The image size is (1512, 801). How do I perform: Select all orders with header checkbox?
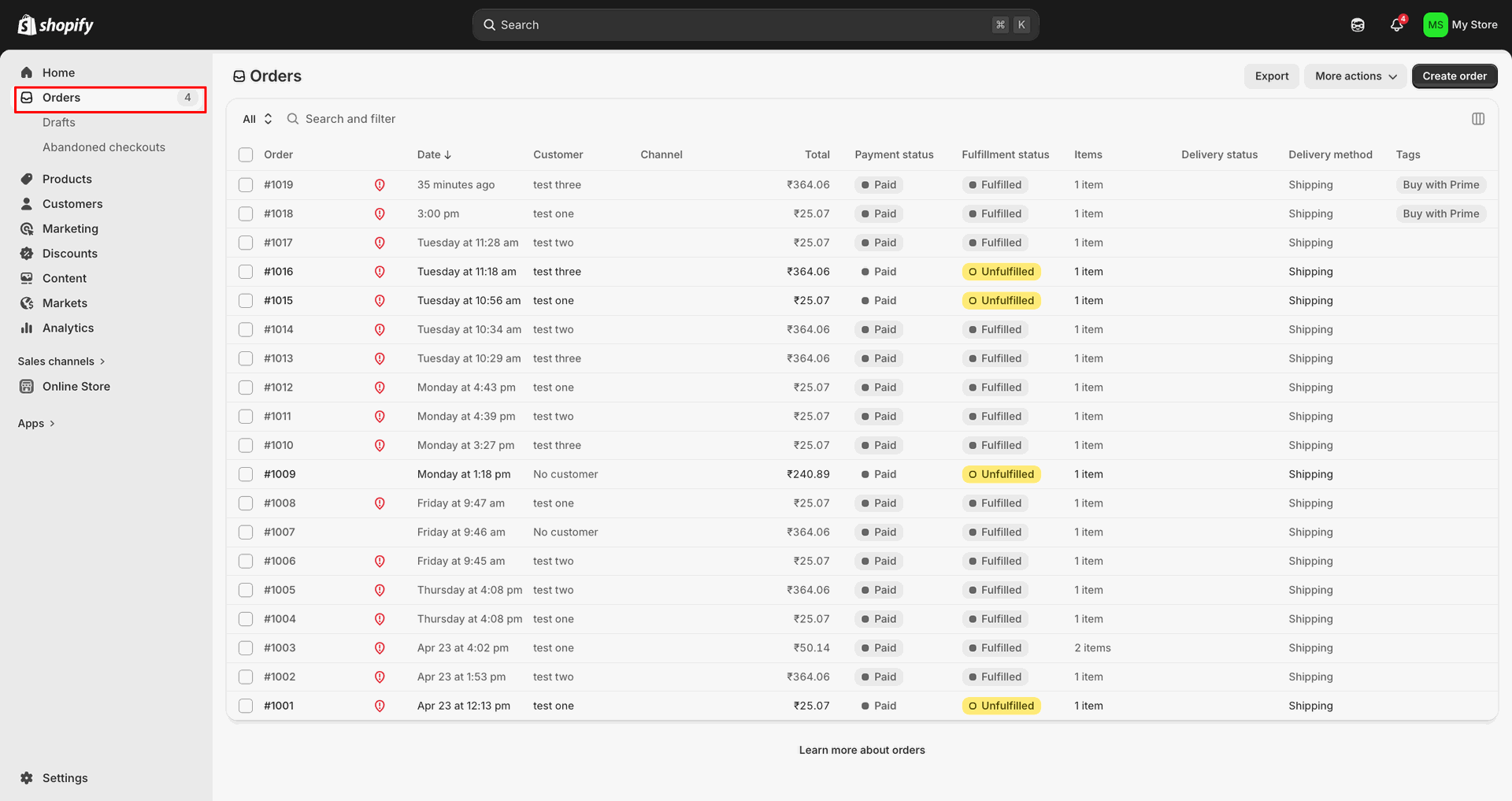point(246,155)
